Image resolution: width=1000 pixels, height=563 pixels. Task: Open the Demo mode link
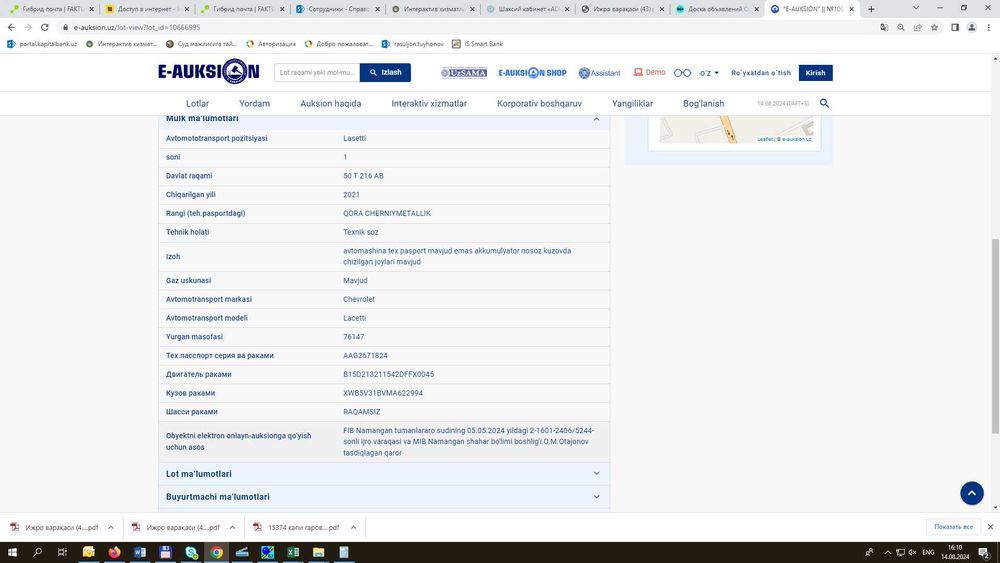tap(649, 72)
